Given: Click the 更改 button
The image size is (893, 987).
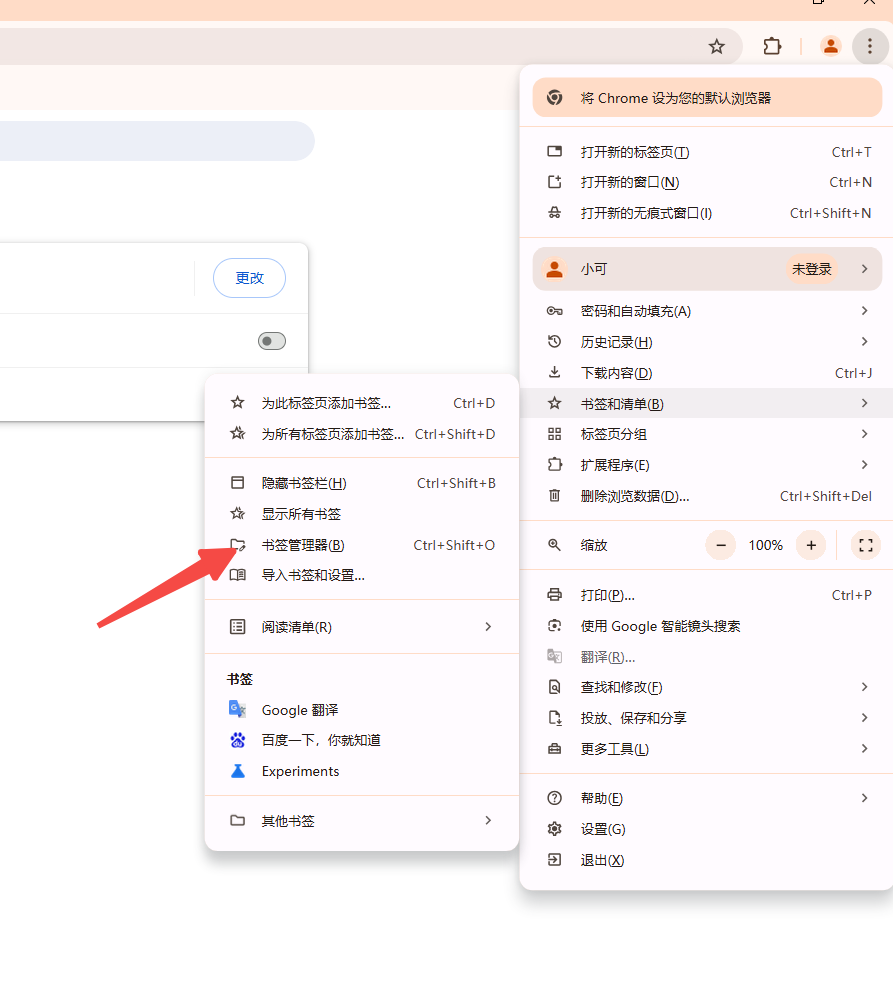Looking at the screenshot, I should [x=250, y=278].
